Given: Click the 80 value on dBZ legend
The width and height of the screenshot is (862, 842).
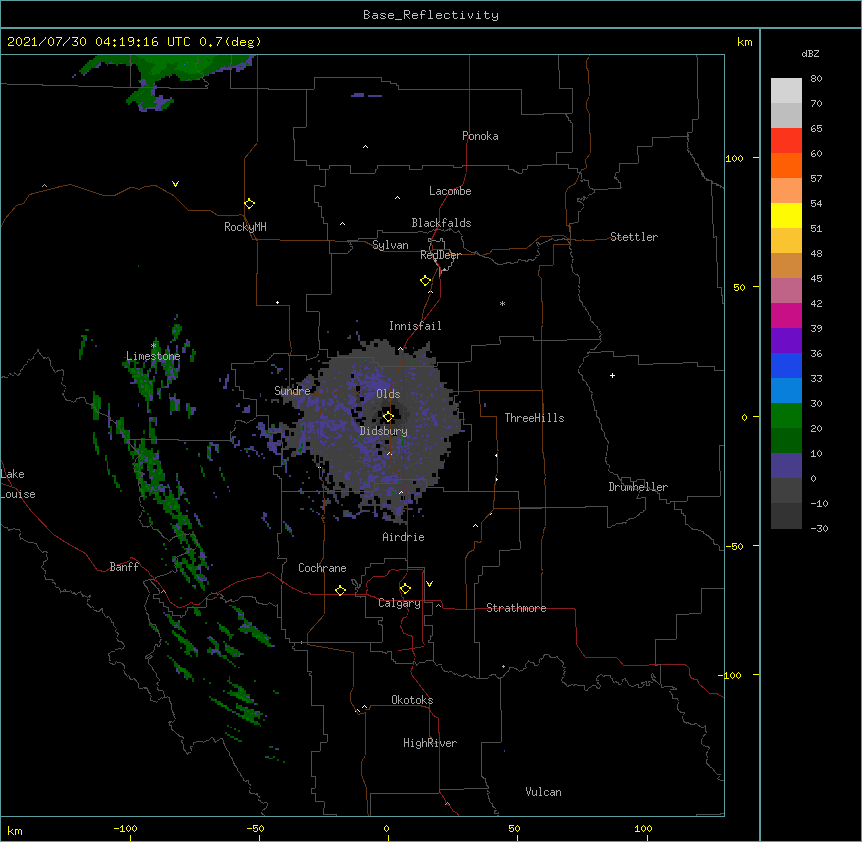Looking at the screenshot, I should point(816,79).
